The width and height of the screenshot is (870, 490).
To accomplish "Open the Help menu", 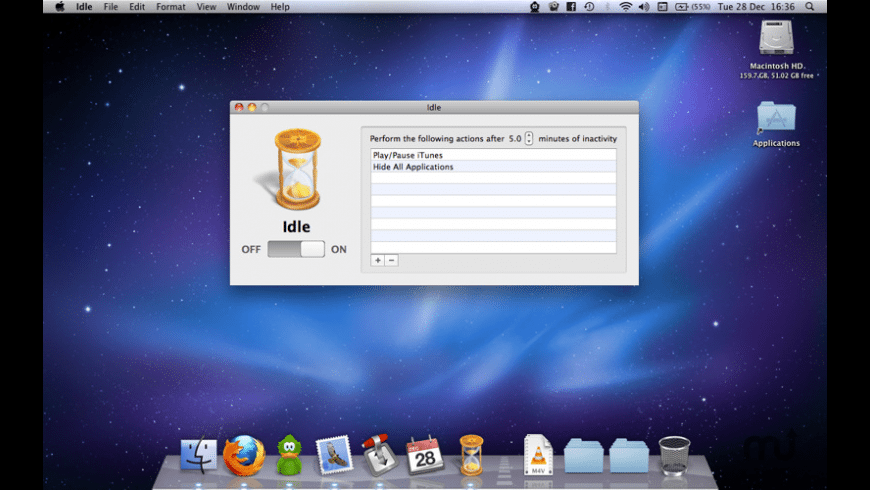I will (x=280, y=7).
